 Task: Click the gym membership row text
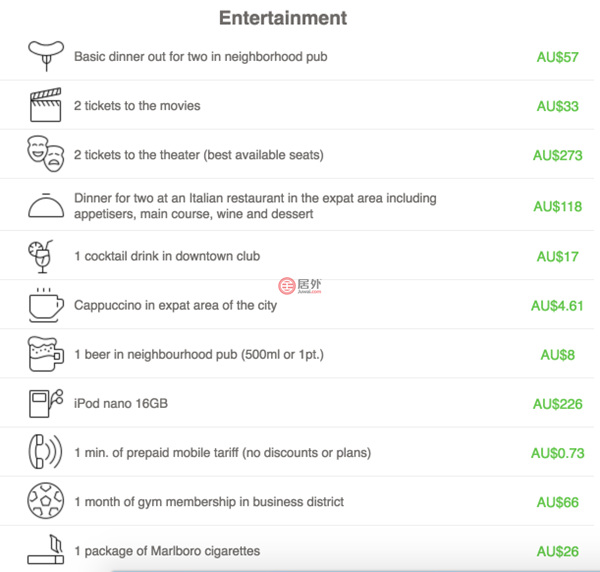click(209, 502)
